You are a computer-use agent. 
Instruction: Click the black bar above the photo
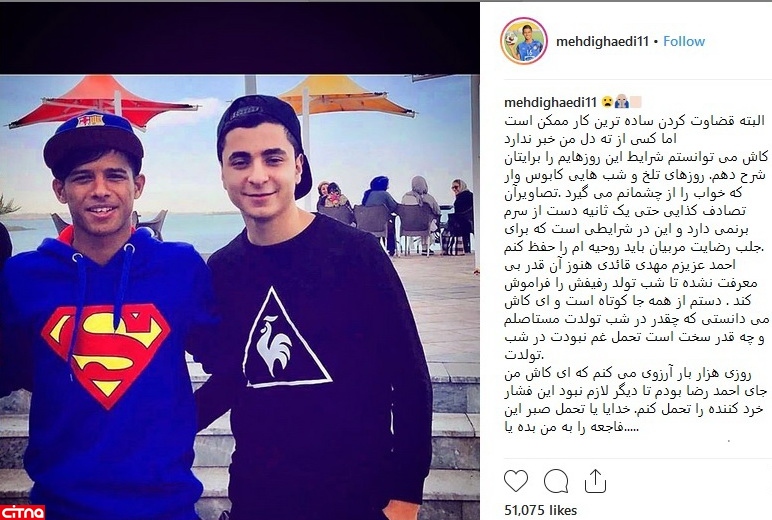tap(240, 38)
